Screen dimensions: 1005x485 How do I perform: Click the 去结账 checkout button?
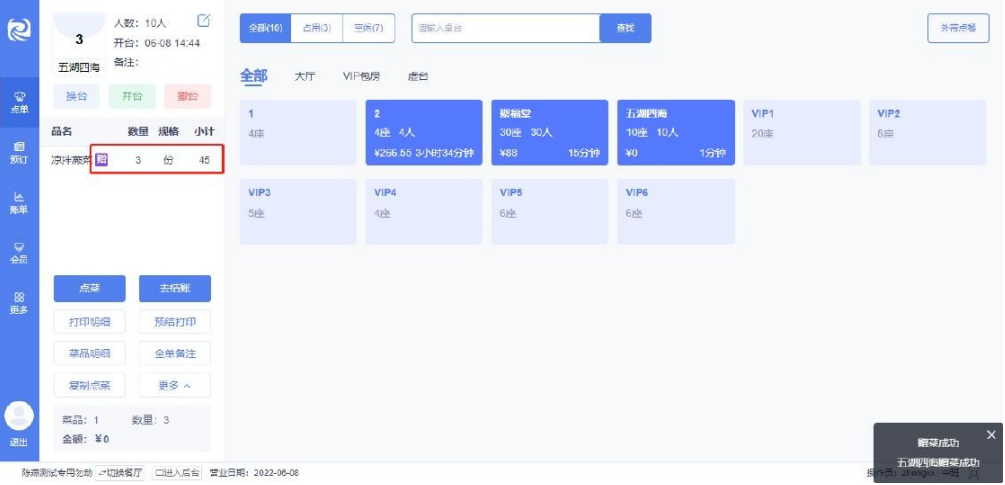[175, 289]
